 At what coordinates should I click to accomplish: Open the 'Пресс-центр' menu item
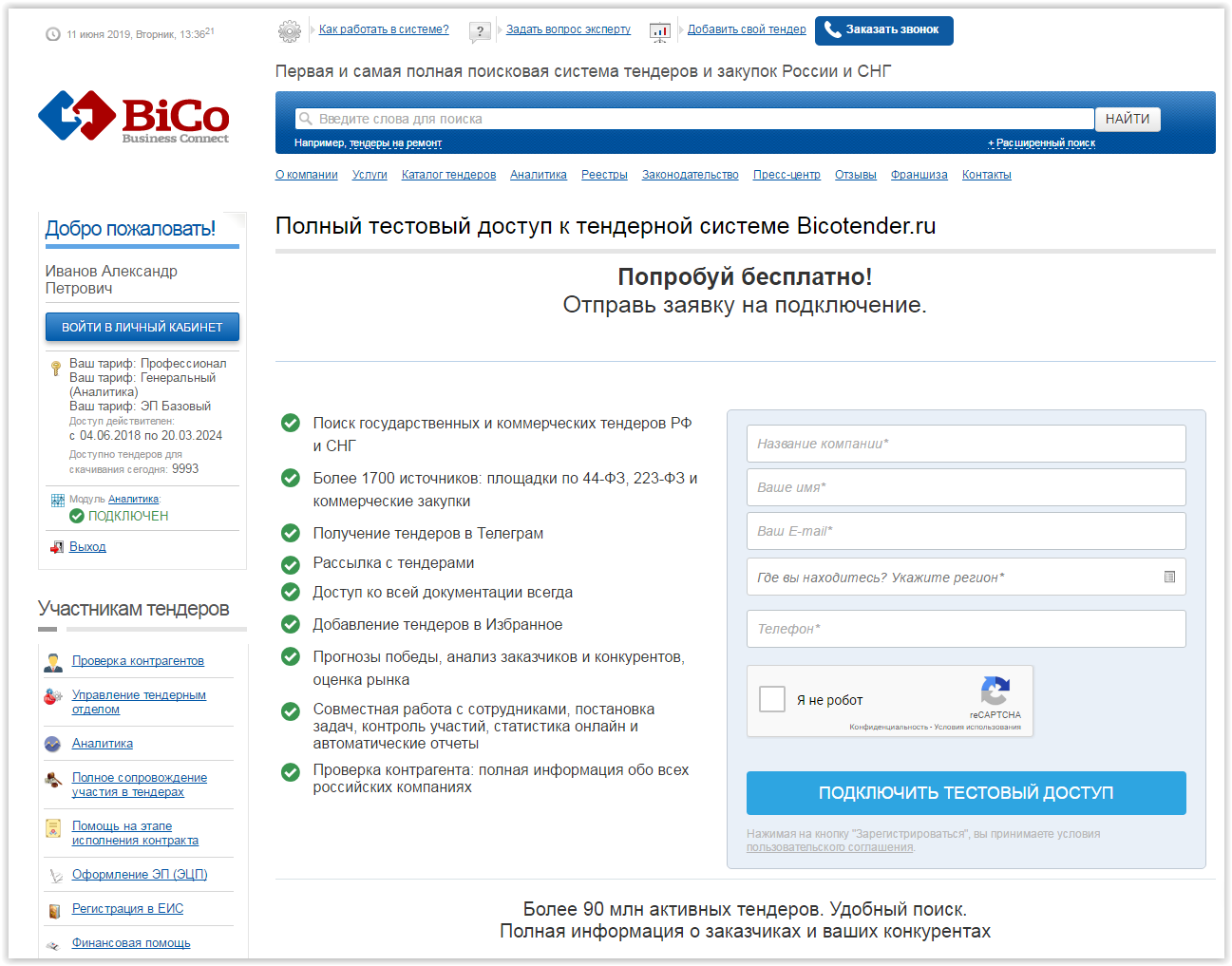(x=787, y=175)
